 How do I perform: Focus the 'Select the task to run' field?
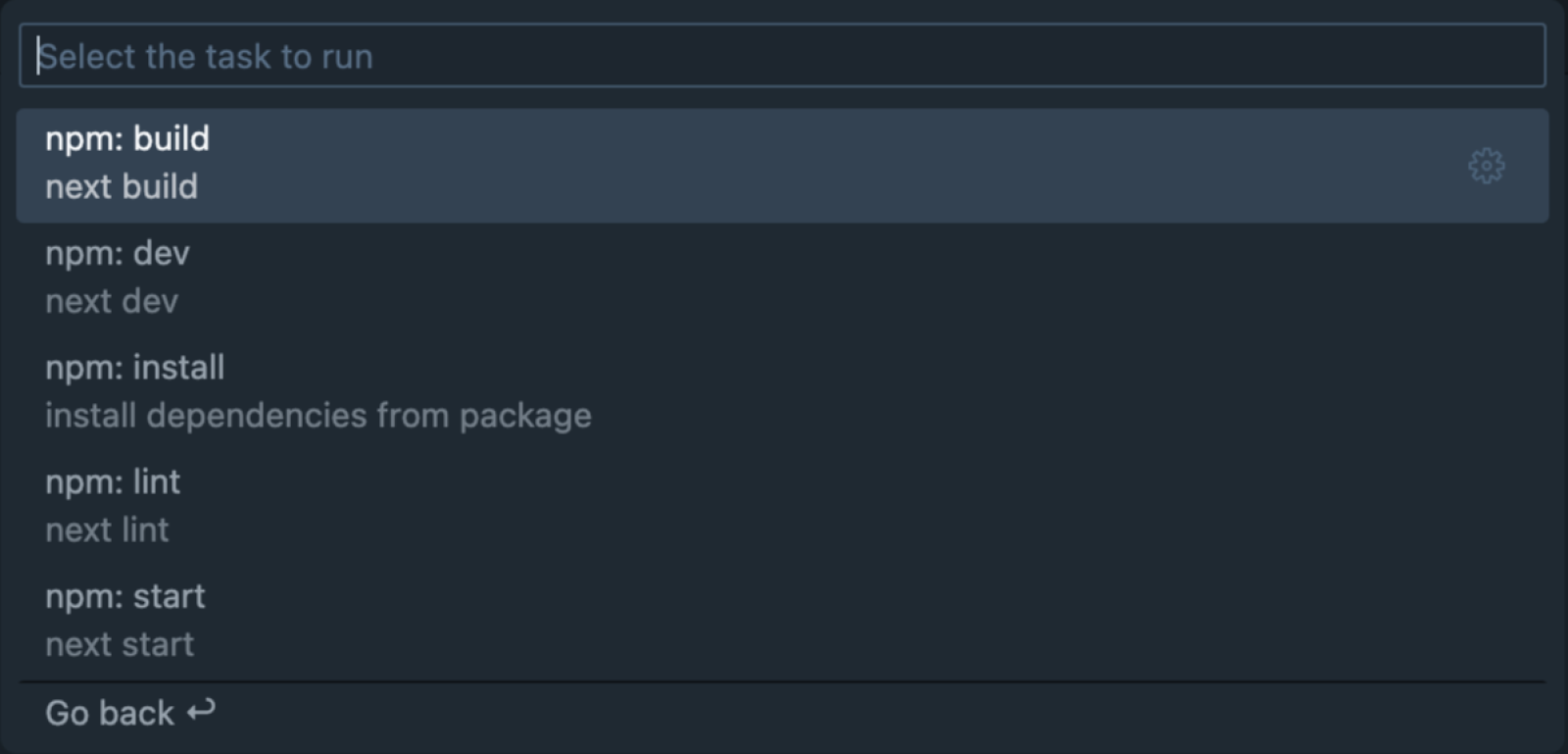click(782, 56)
